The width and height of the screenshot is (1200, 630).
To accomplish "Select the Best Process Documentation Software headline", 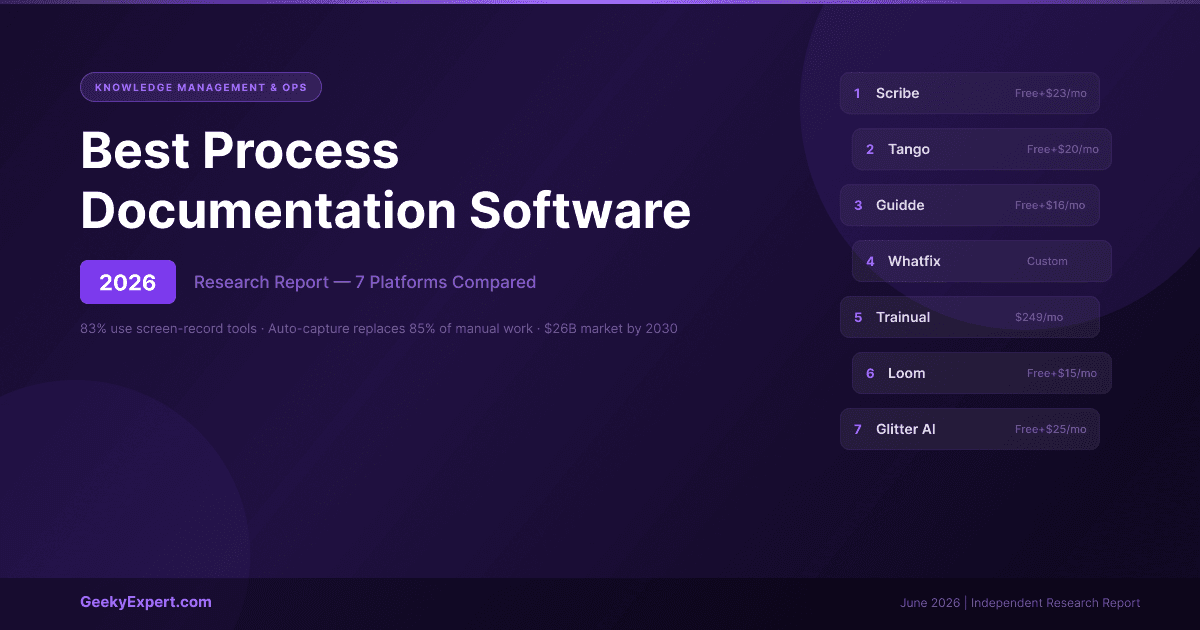I will 385,181.
